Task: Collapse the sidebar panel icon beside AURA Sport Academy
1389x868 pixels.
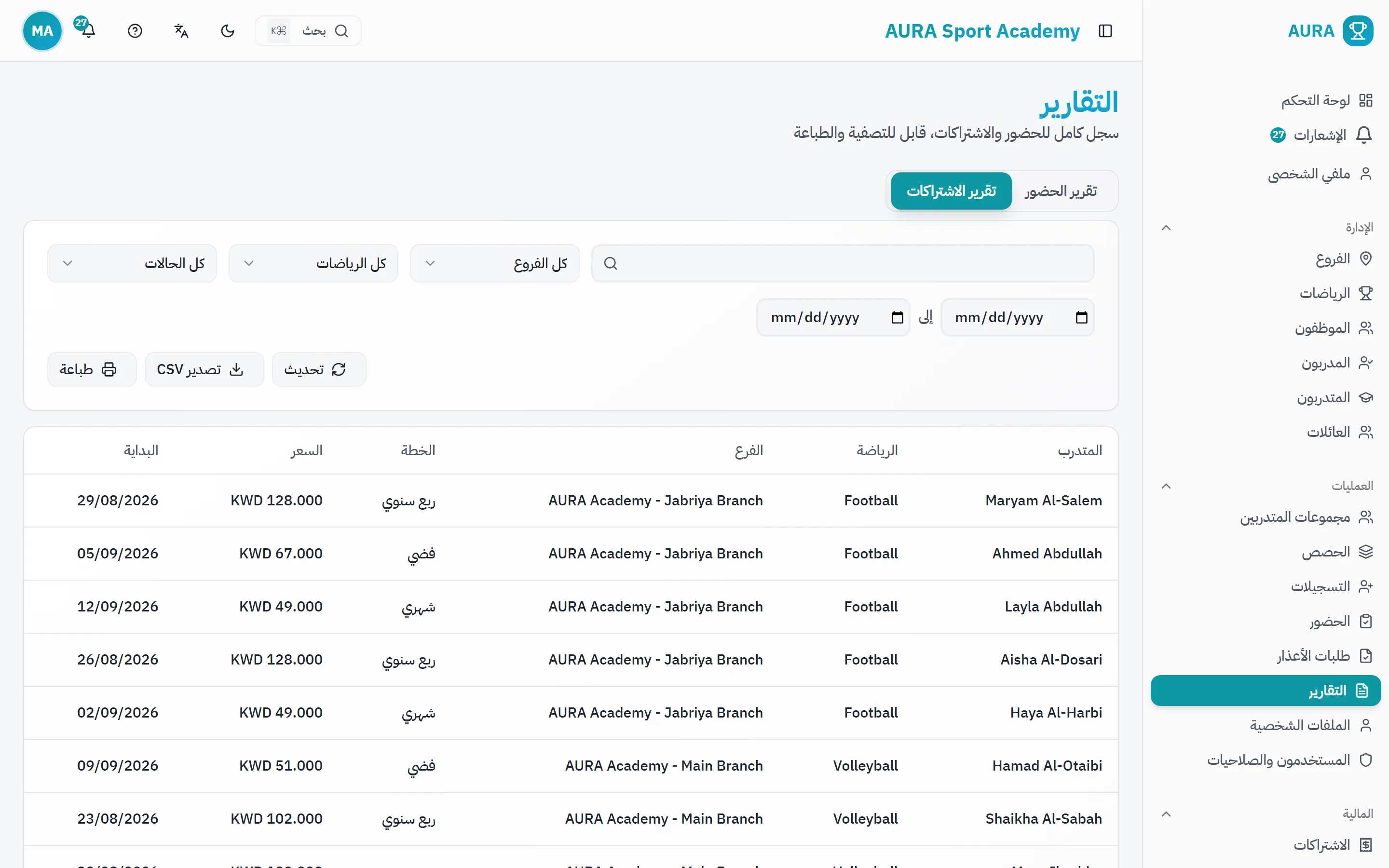Action: pyautogui.click(x=1105, y=30)
